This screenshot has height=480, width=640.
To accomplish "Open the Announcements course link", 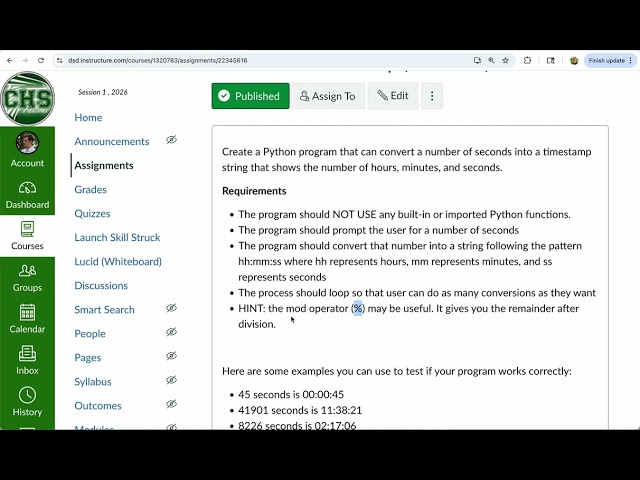I will pyautogui.click(x=112, y=142).
